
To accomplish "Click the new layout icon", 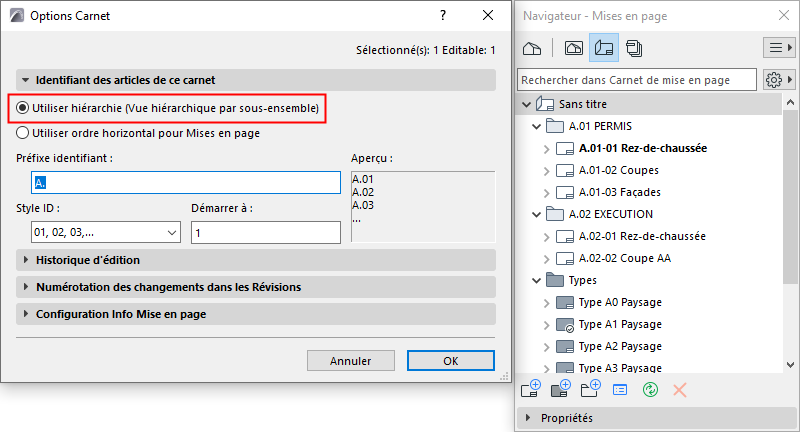I will tap(530, 388).
